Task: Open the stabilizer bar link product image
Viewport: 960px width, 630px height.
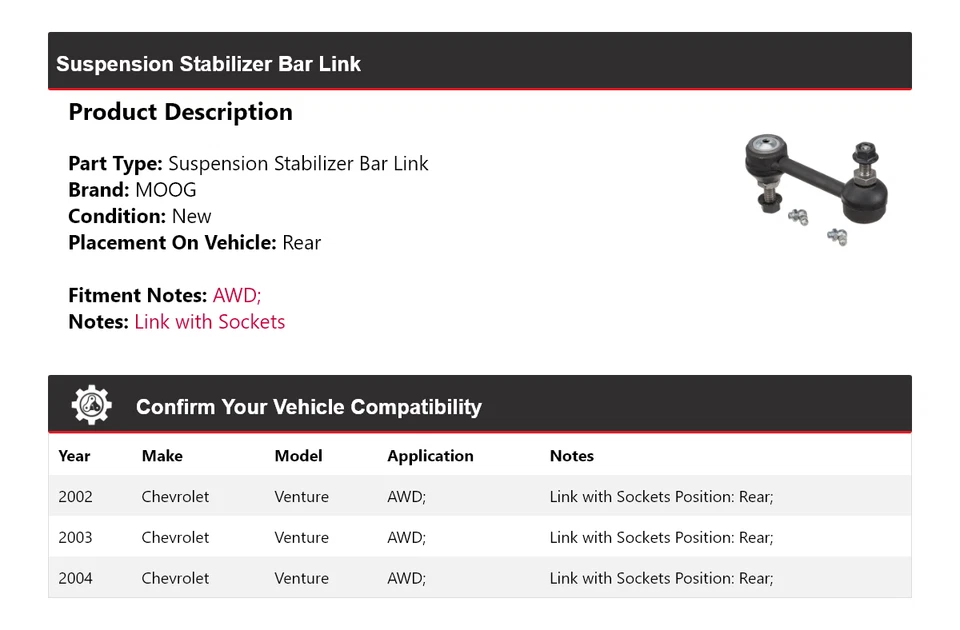Action: (x=817, y=189)
